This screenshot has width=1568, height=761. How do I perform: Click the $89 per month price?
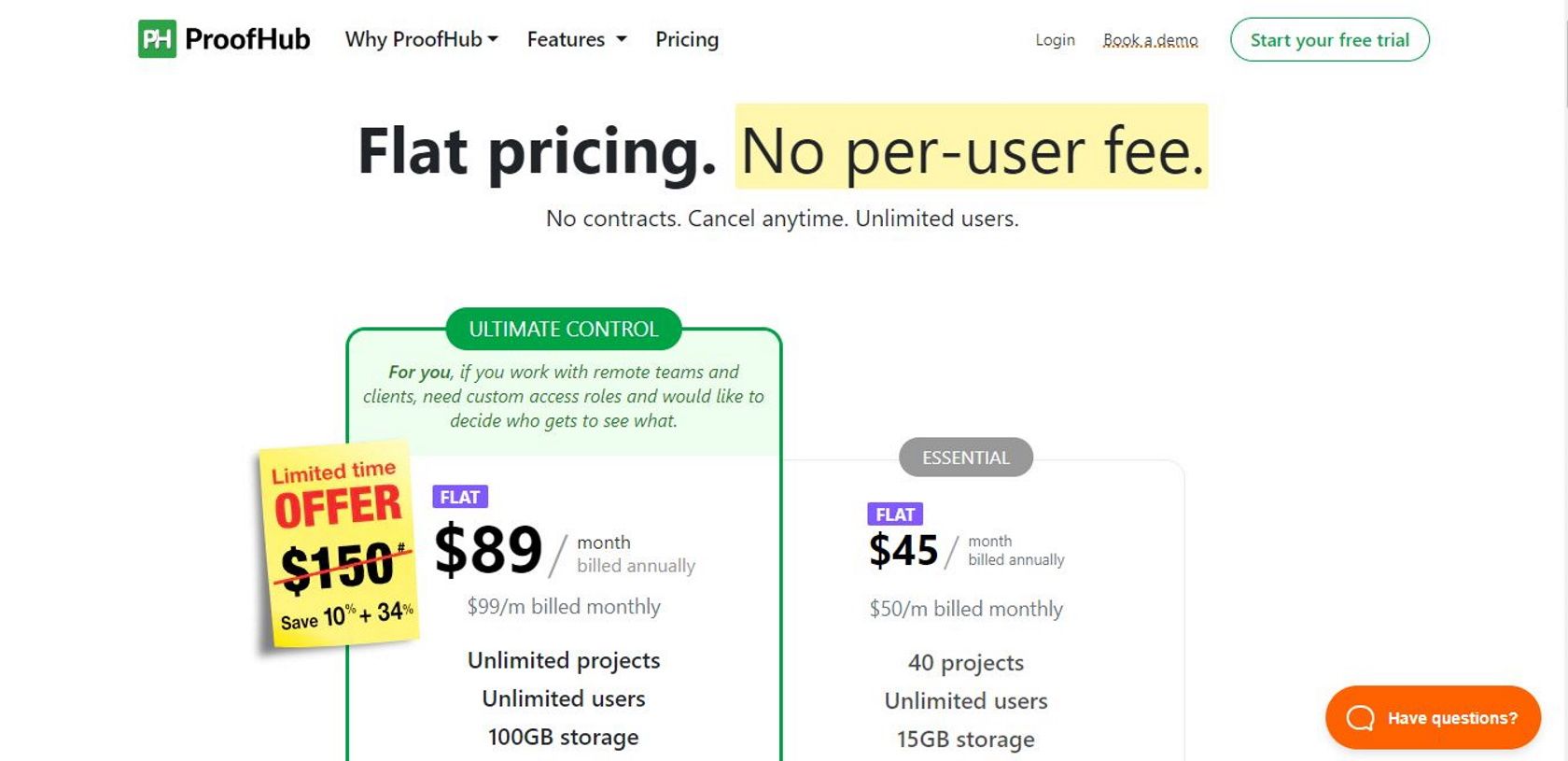489,549
